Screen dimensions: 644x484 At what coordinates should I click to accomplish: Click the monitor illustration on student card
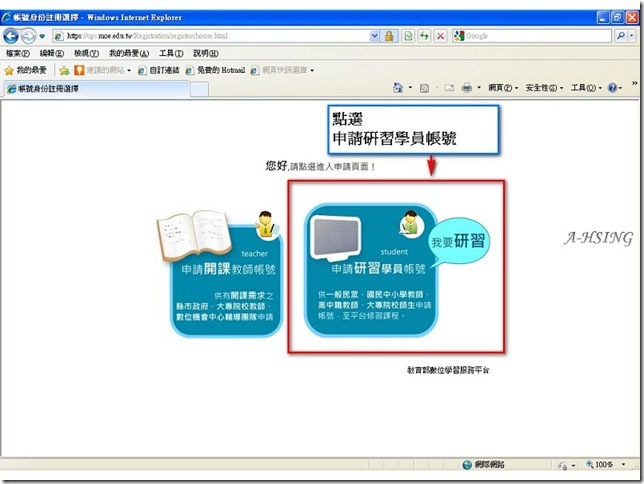coord(336,239)
